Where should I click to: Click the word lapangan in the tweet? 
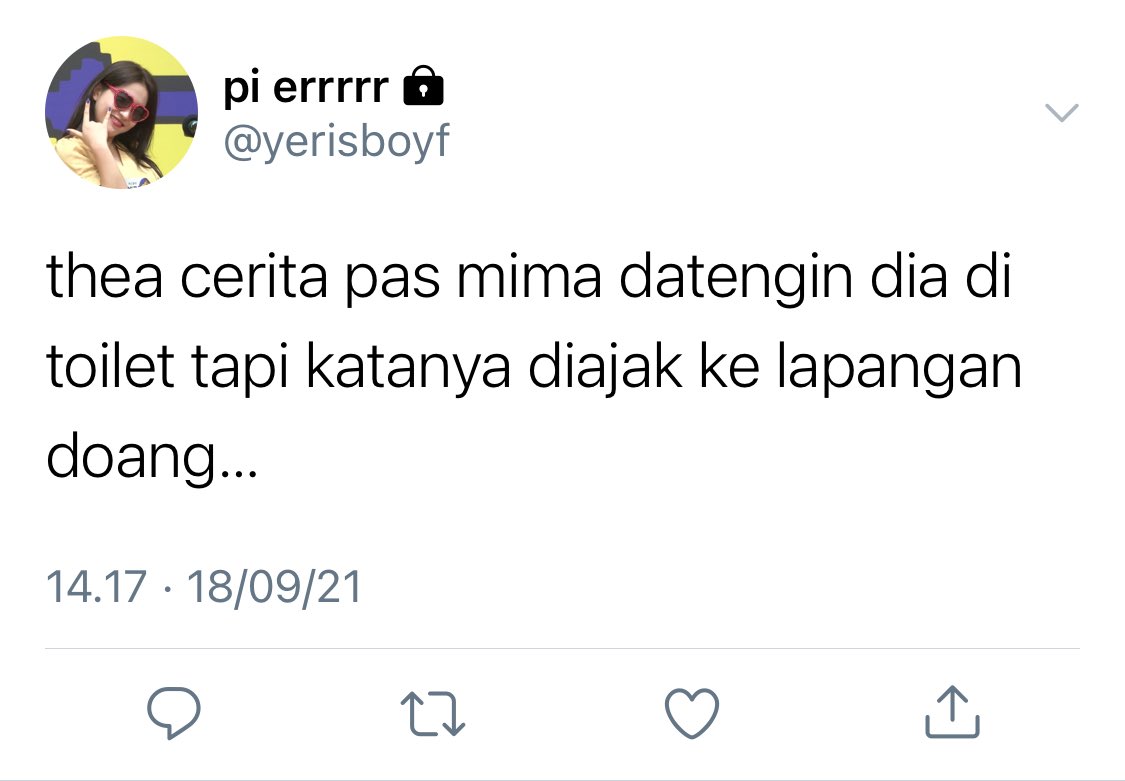click(x=900, y=370)
